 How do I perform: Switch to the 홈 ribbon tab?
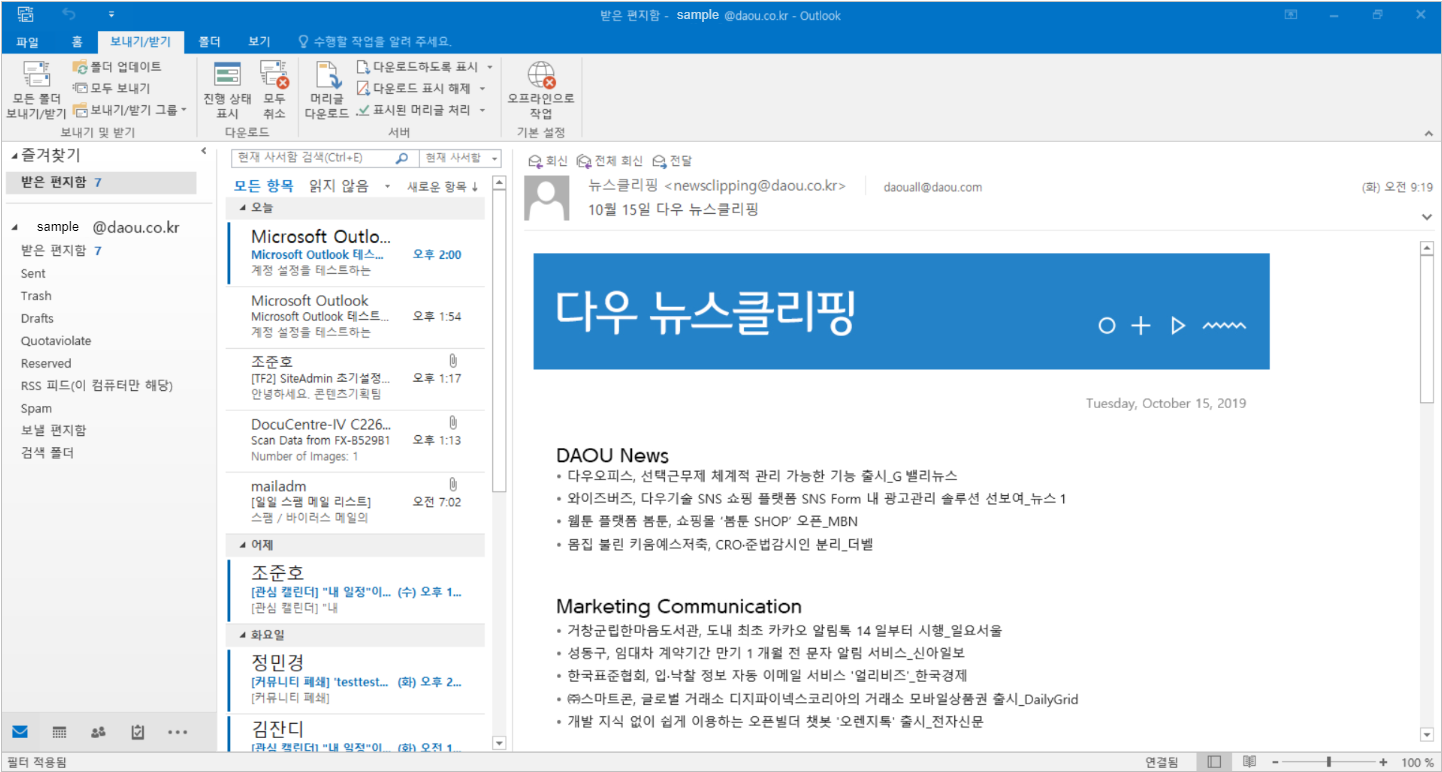pyautogui.click(x=77, y=42)
